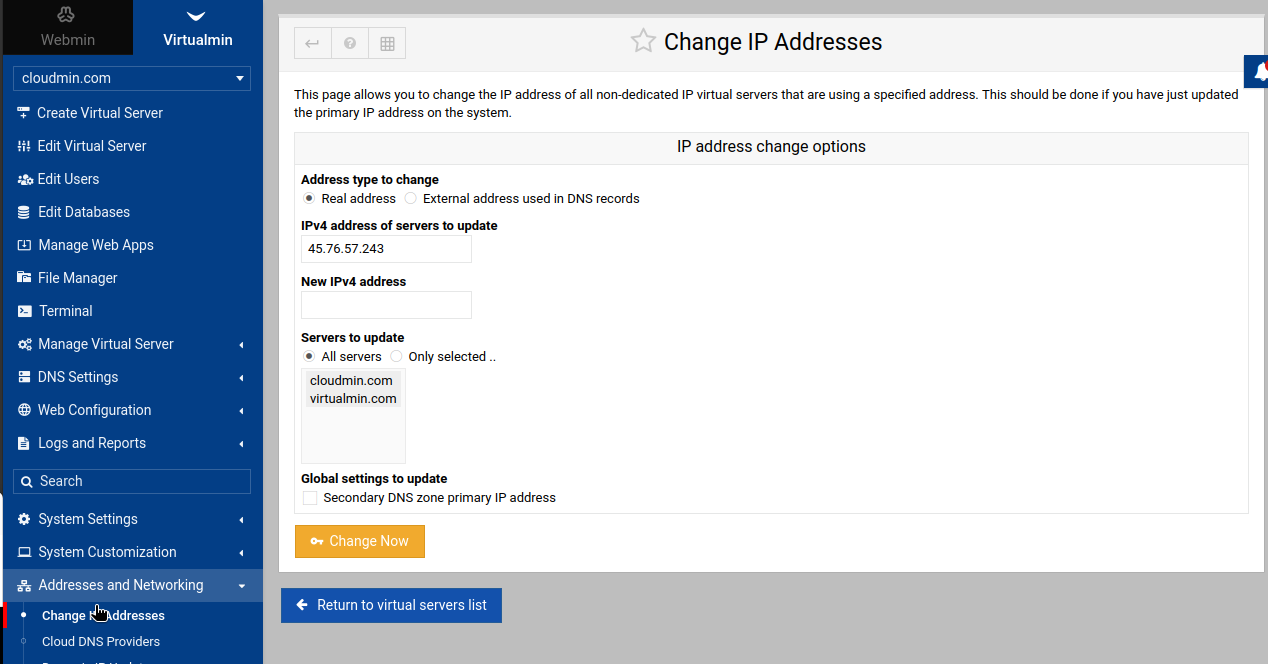
Task: Click the New IPv4 address field
Action: [x=386, y=305]
